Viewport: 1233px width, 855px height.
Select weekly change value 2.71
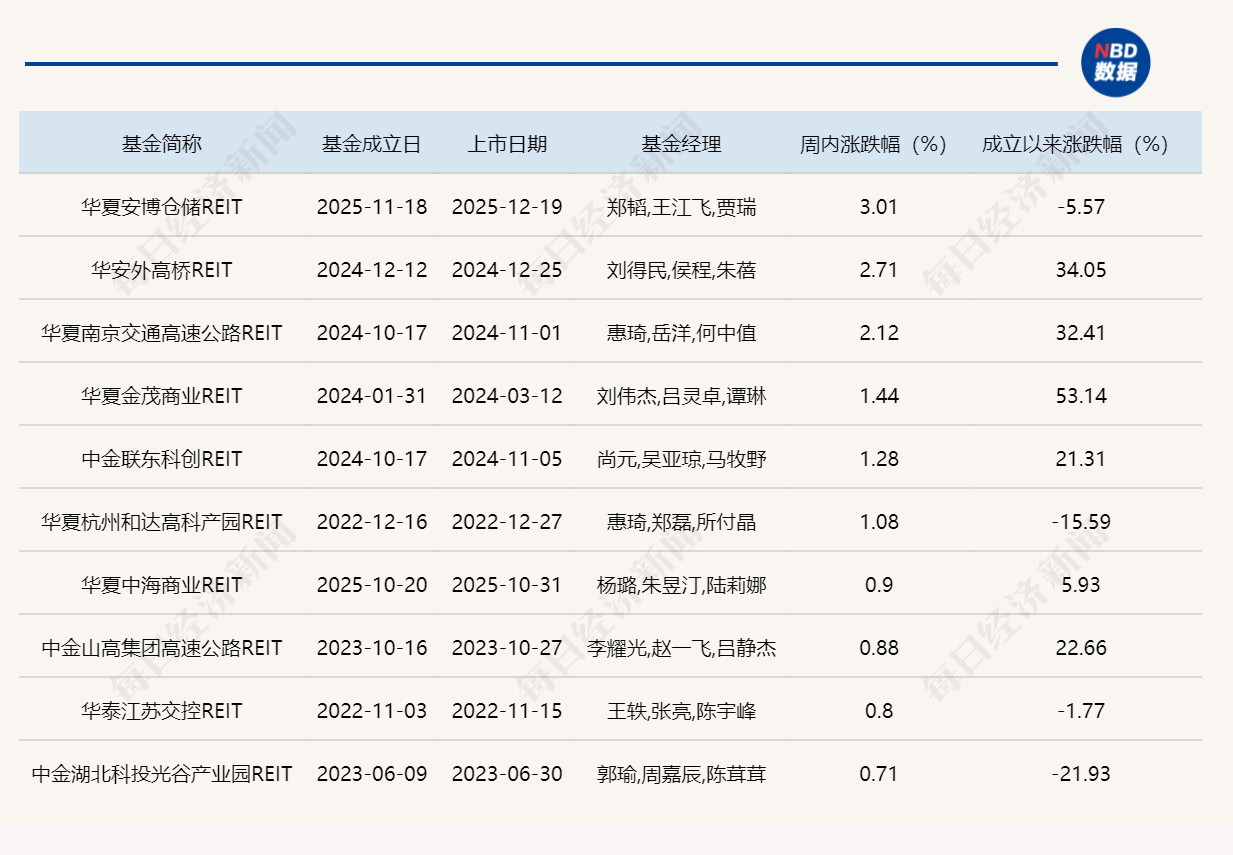click(x=879, y=270)
